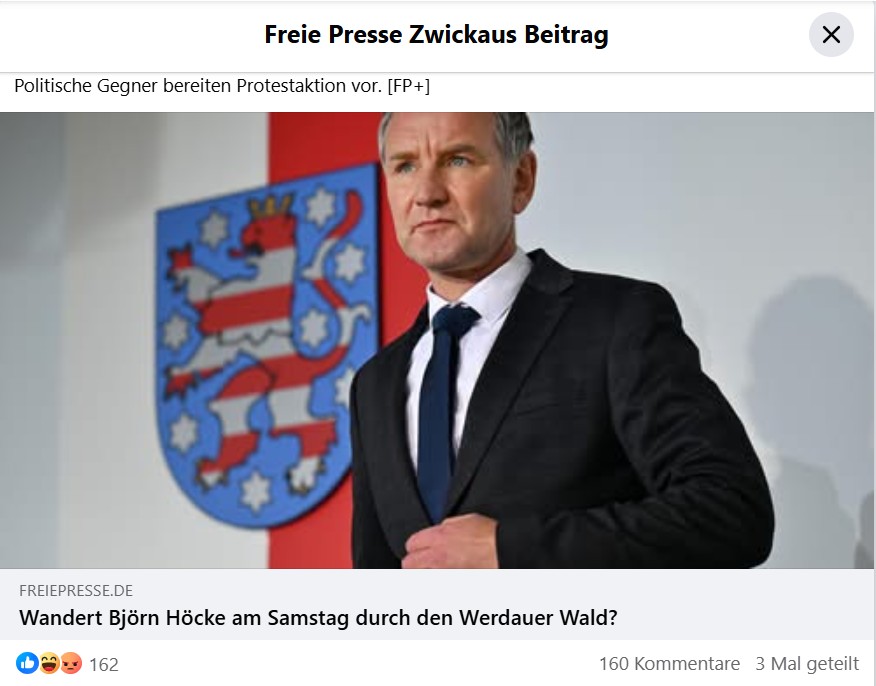
Task: Click the golden crown on the lion emblem
Action: (270, 206)
